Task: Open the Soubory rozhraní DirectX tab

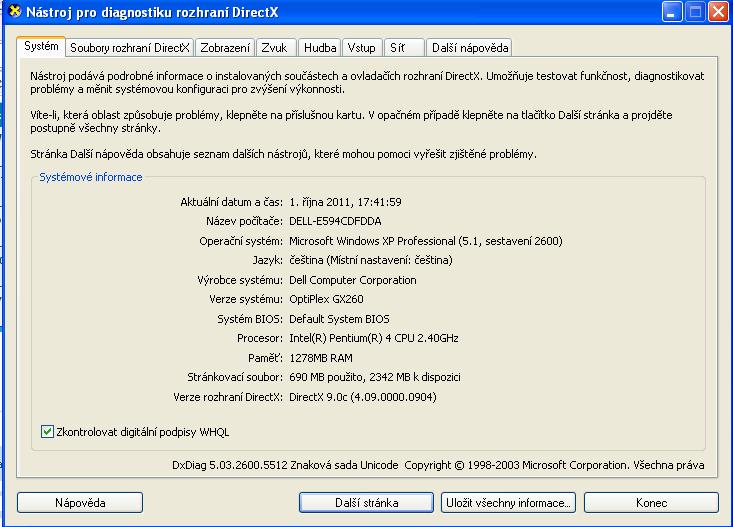Action: pyautogui.click(x=129, y=48)
